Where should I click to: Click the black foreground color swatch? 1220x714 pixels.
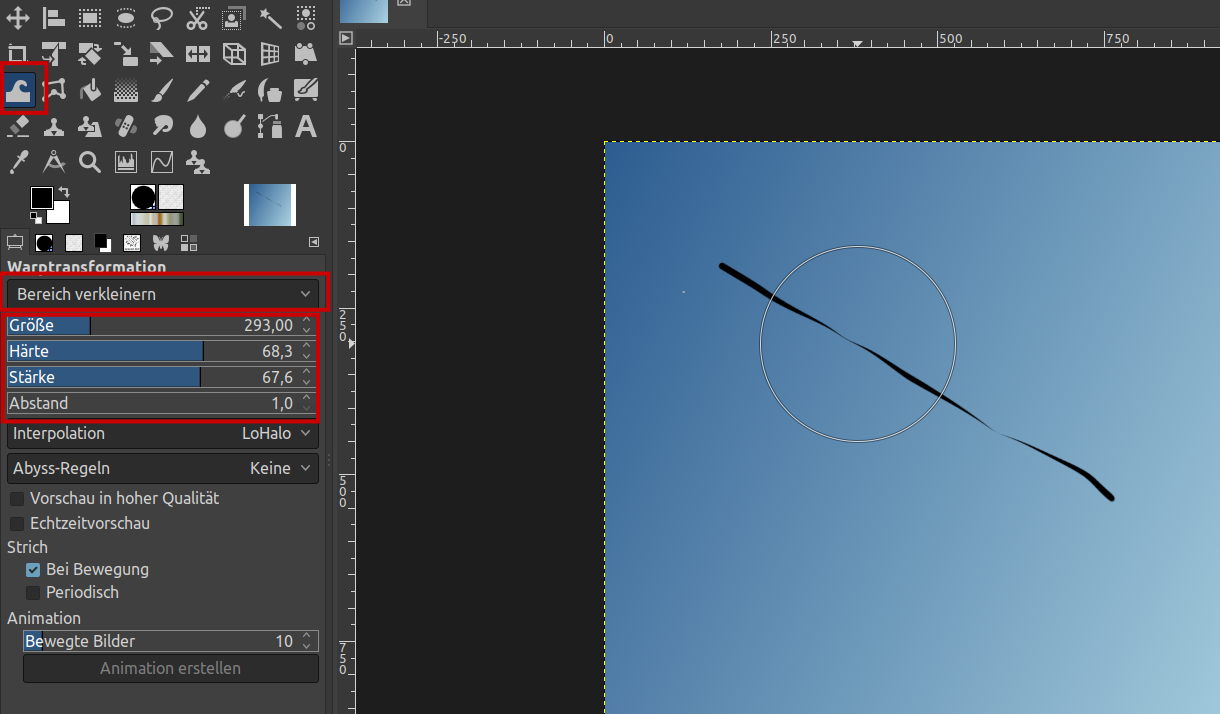pos(41,198)
